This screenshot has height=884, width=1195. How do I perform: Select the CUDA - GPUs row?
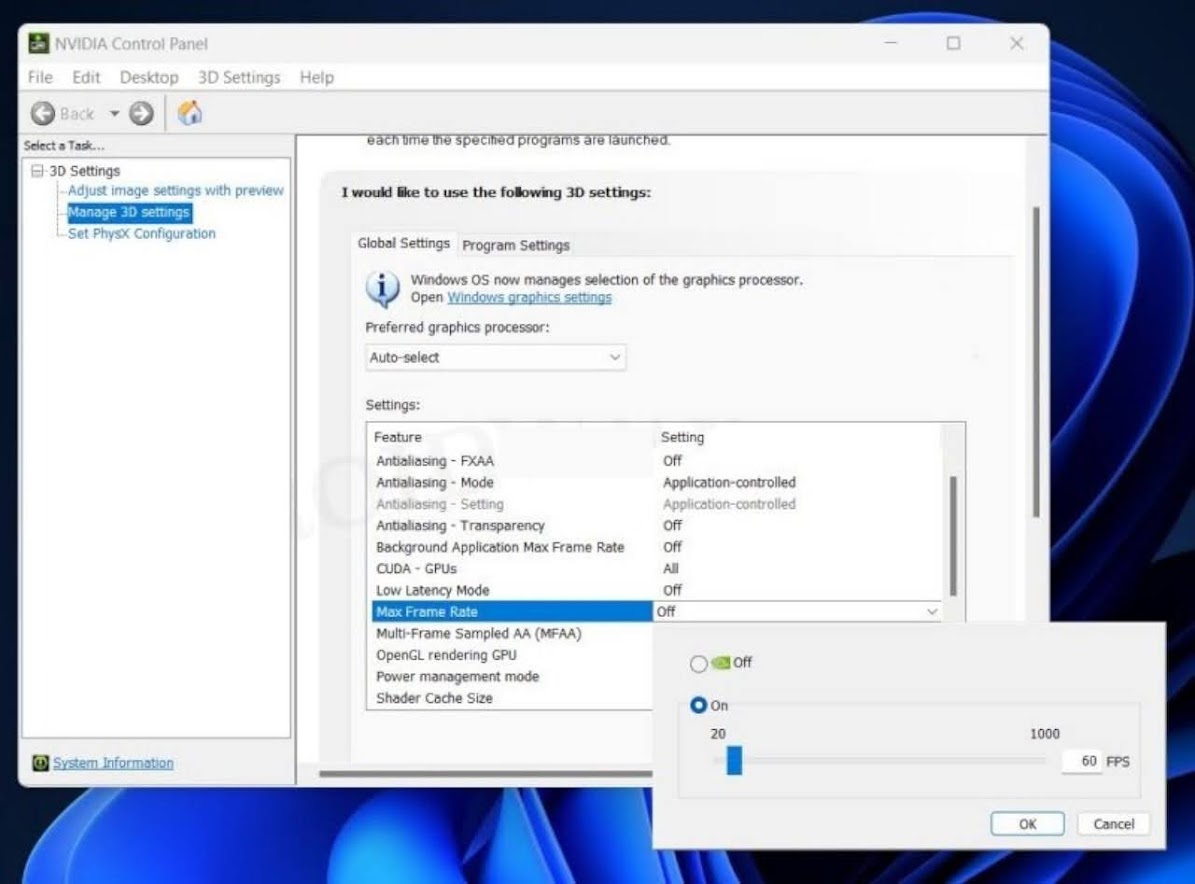[x=658, y=569]
